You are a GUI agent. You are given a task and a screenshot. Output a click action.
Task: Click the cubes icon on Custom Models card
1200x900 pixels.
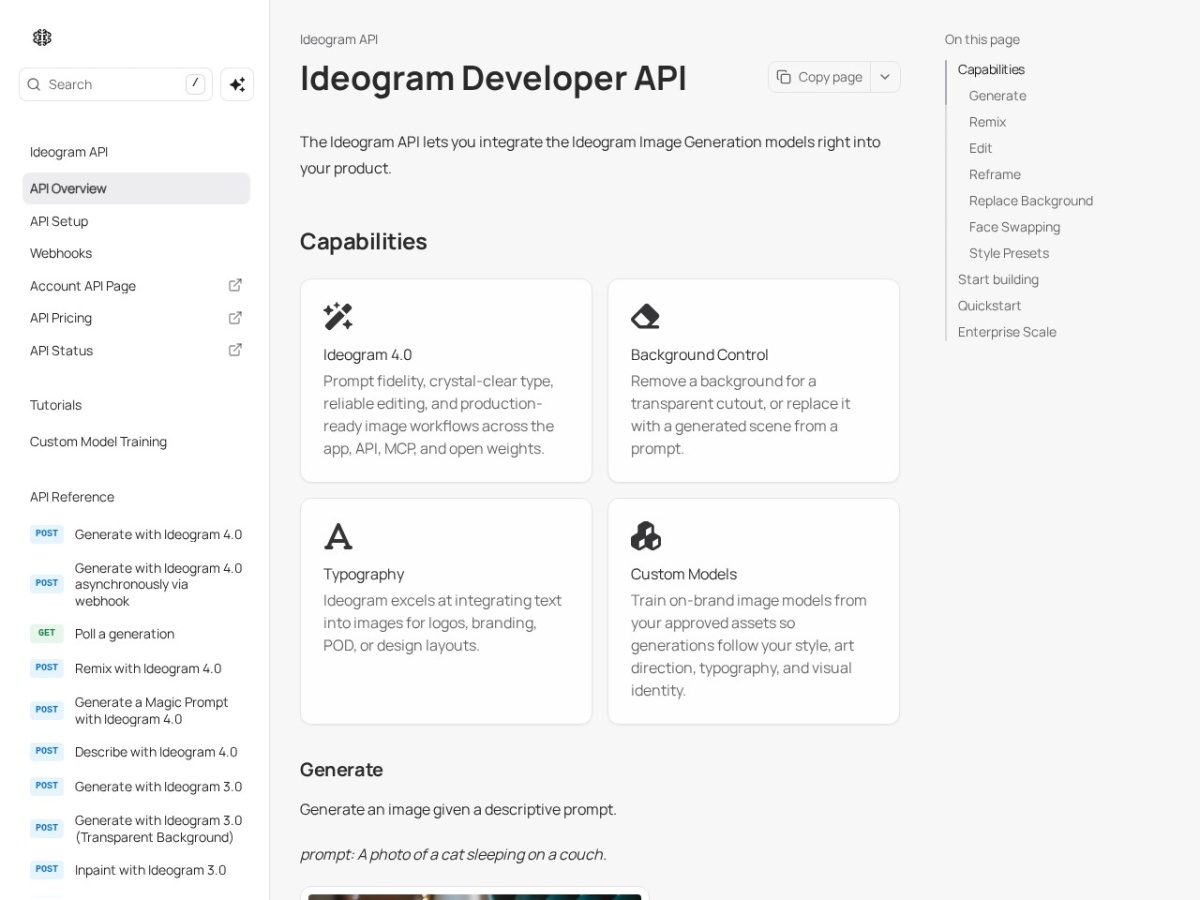coord(646,536)
